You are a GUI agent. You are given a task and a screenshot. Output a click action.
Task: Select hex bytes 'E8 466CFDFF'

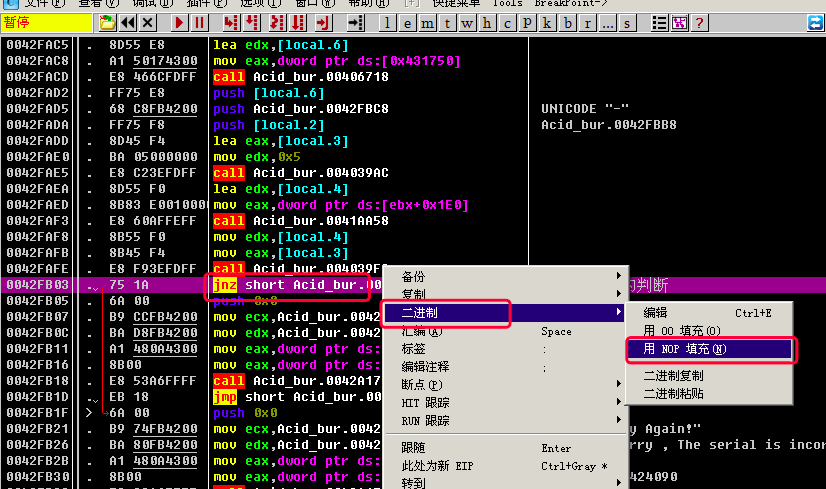tap(153, 77)
